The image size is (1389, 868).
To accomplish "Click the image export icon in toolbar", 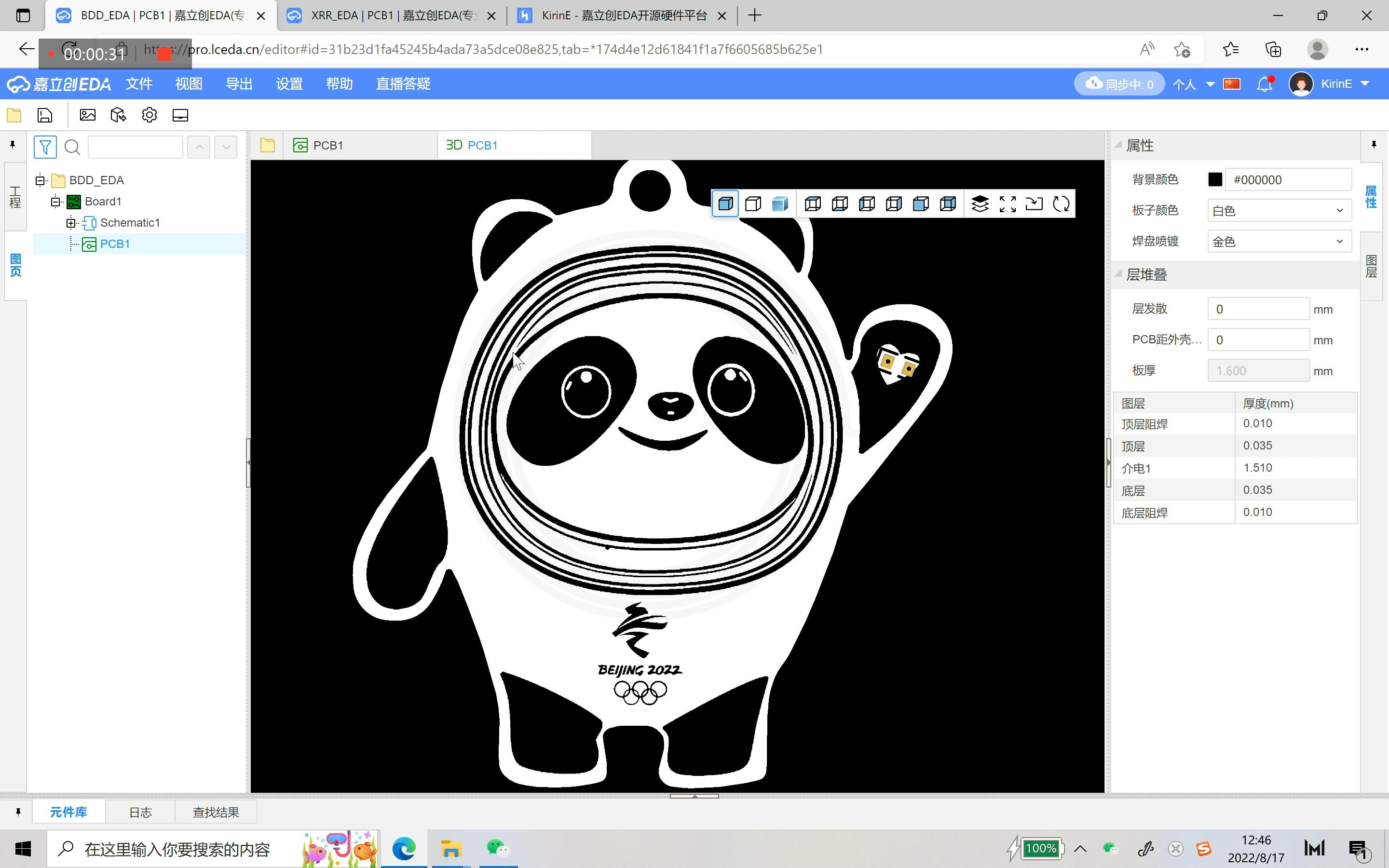I will [x=87, y=115].
